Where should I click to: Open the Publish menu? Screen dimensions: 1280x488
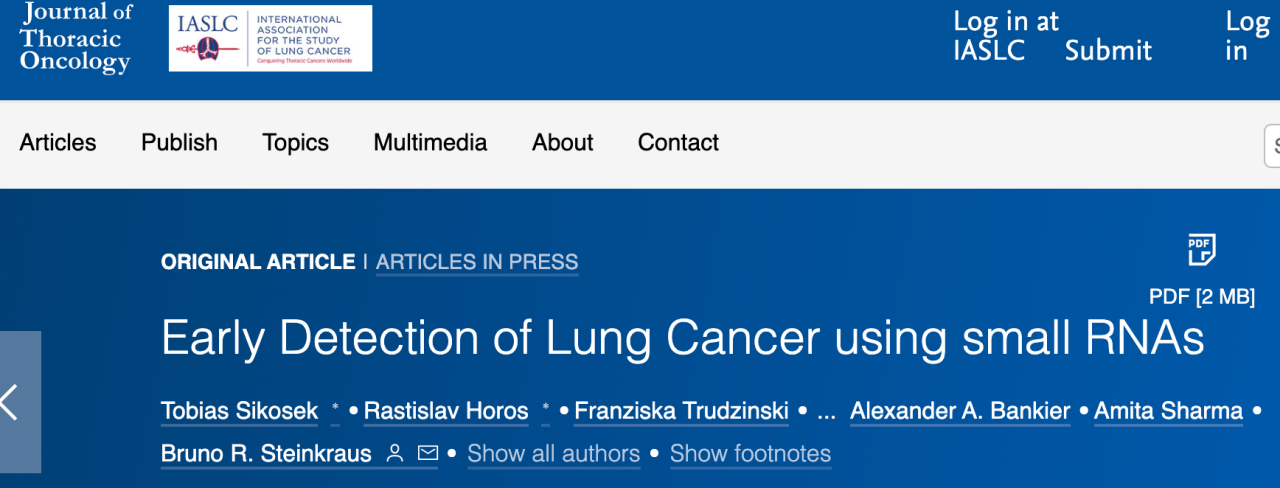pyautogui.click(x=179, y=143)
